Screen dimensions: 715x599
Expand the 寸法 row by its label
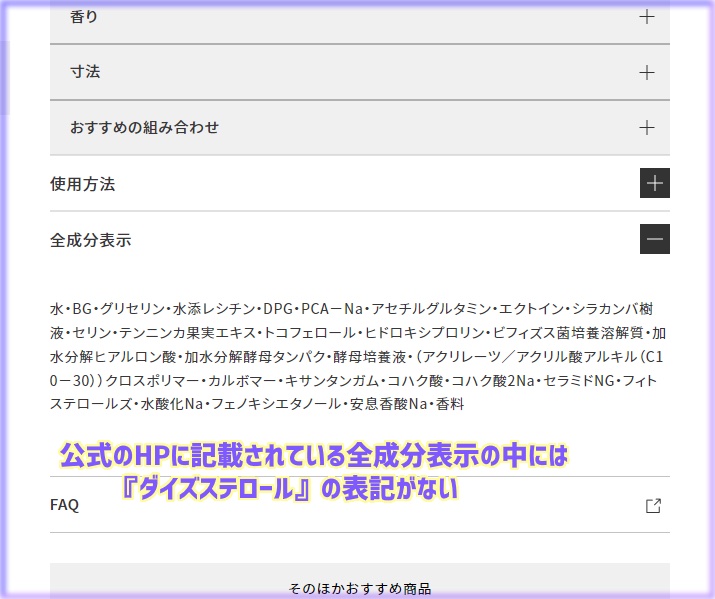coord(85,72)
